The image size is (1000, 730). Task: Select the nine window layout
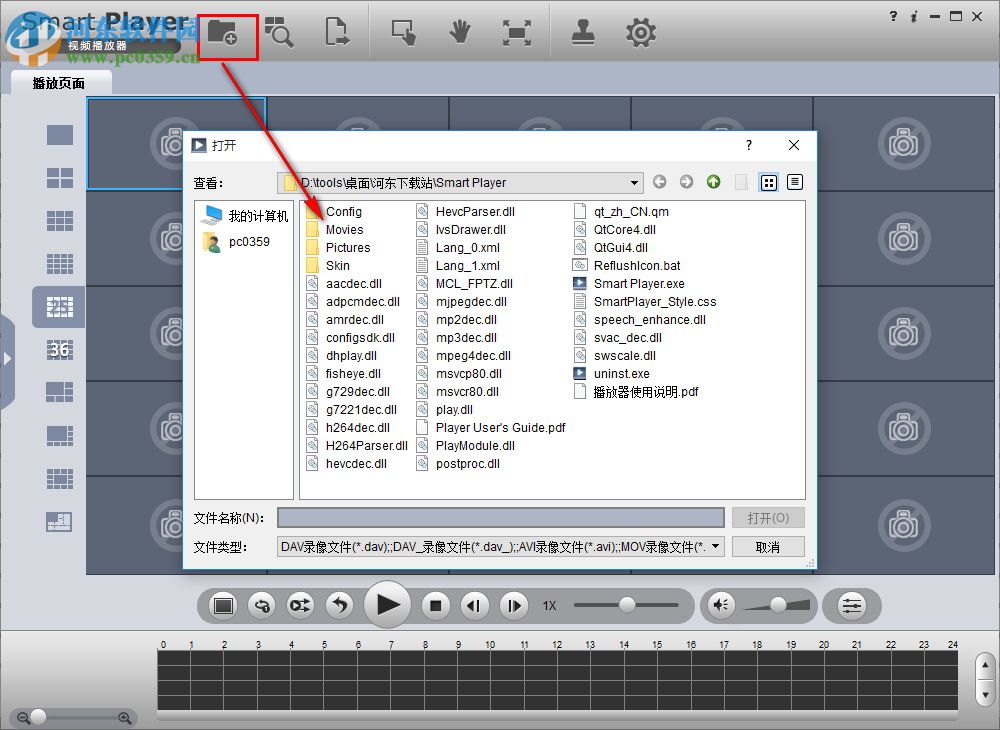[x=59, y=221]
